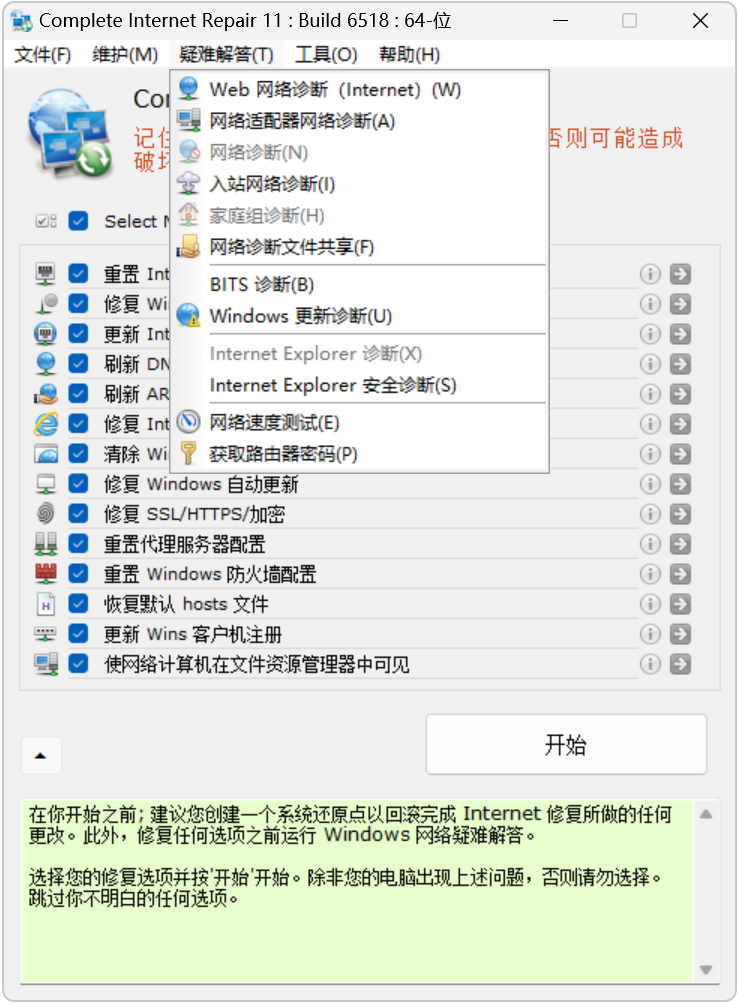The height and width of the screenshot is (1004, 738).
Task: Select Internet Explorer 安全诊断(S) entry
Action: point(360,385)
